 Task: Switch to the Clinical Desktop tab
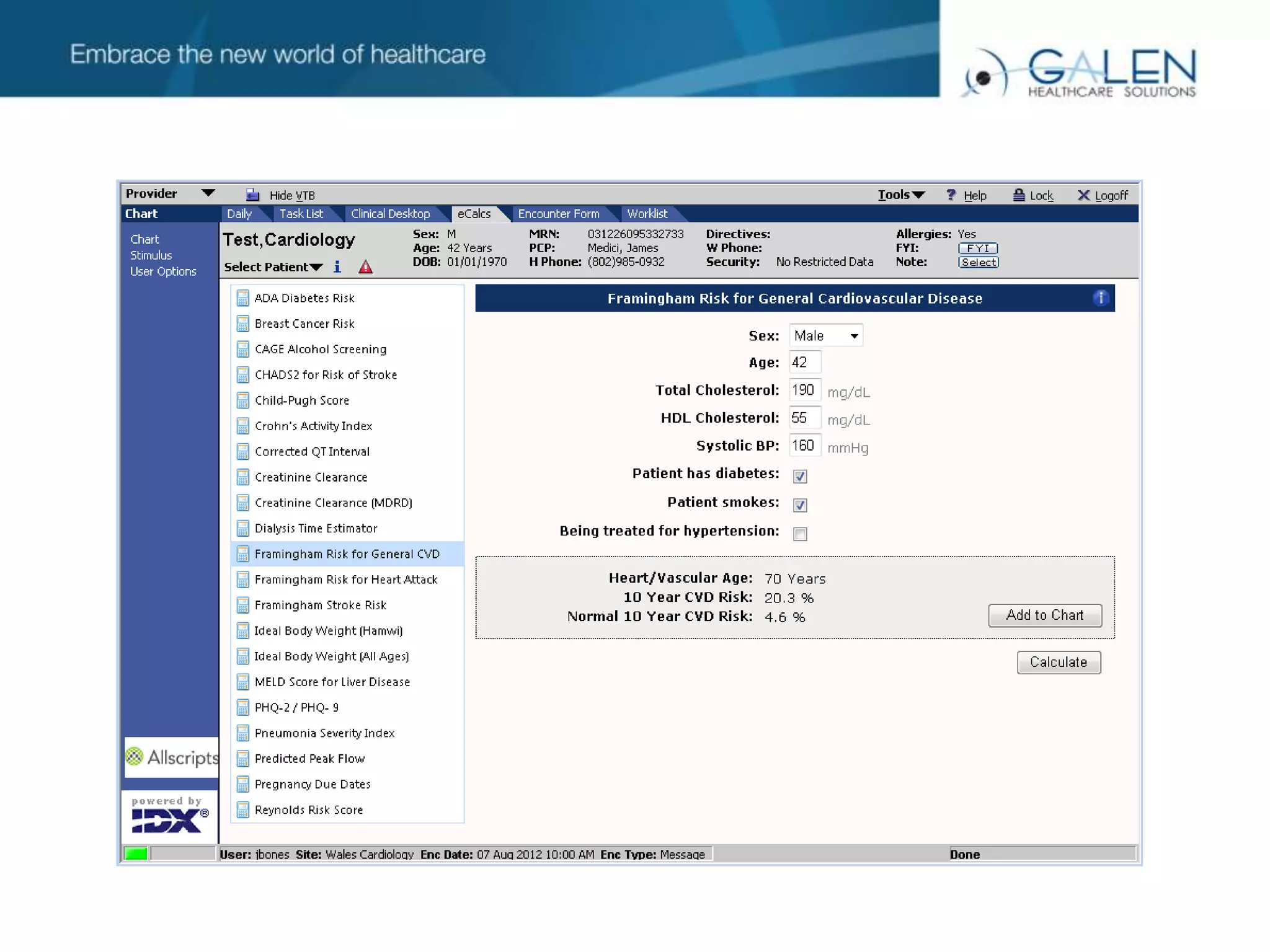[390, 214]
